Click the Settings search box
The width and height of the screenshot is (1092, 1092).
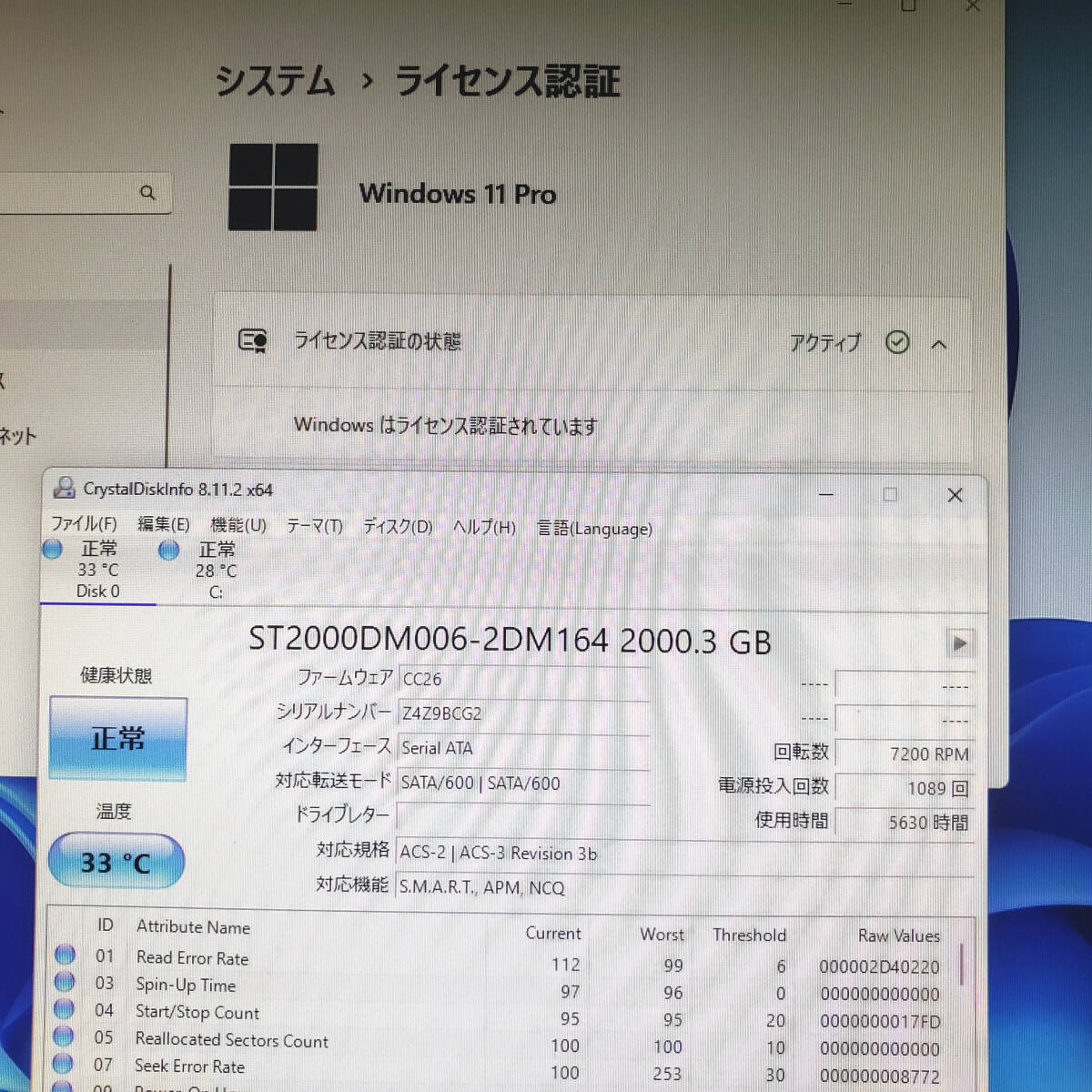(x=86, y=193)
